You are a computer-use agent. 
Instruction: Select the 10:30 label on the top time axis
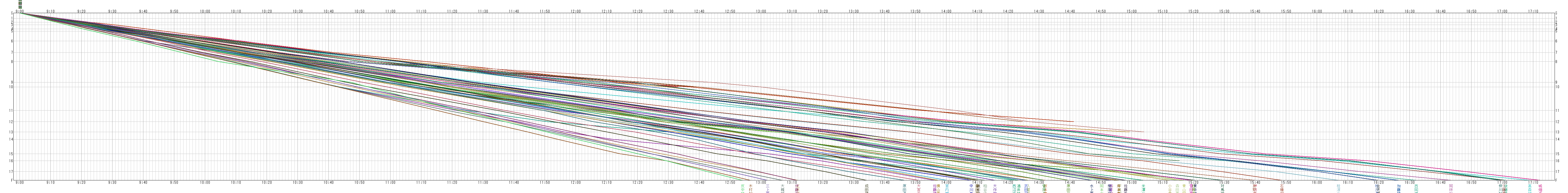298,11
